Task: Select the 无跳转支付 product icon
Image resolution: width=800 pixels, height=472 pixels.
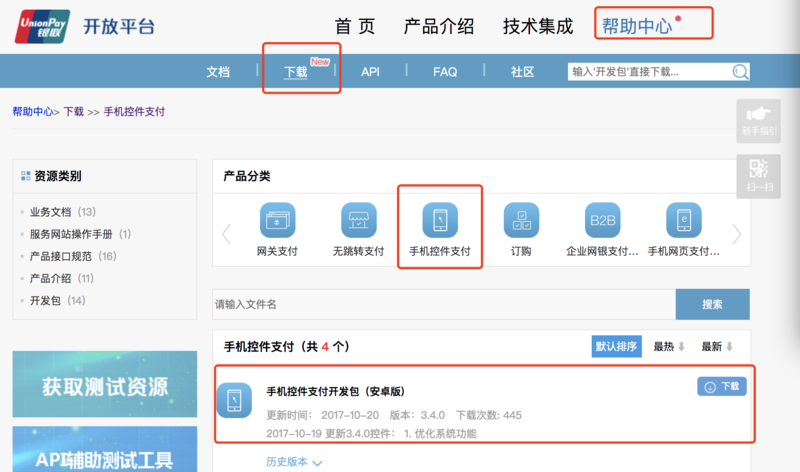Action: [358, 220]
